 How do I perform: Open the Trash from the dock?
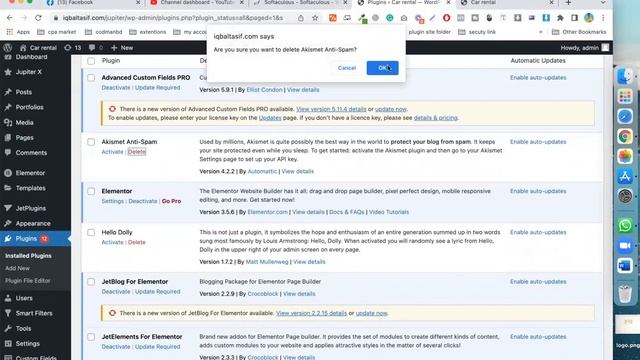pyautogui.click(x=624, y=294)
